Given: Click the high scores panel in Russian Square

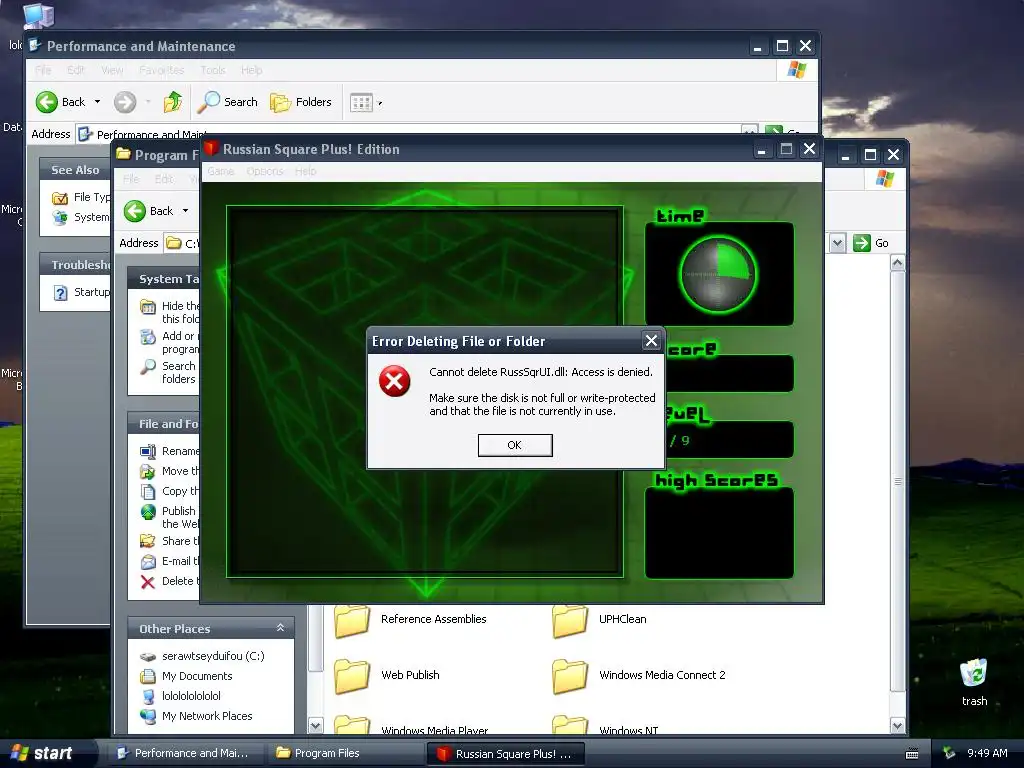Looking at the screenshot, I should (x=719, y=533).
